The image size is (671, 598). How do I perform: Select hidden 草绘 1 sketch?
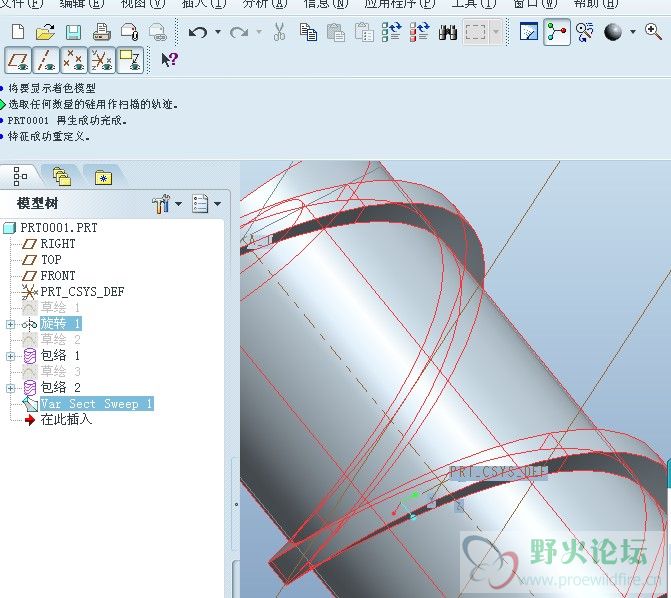click(x=60, y=307)
